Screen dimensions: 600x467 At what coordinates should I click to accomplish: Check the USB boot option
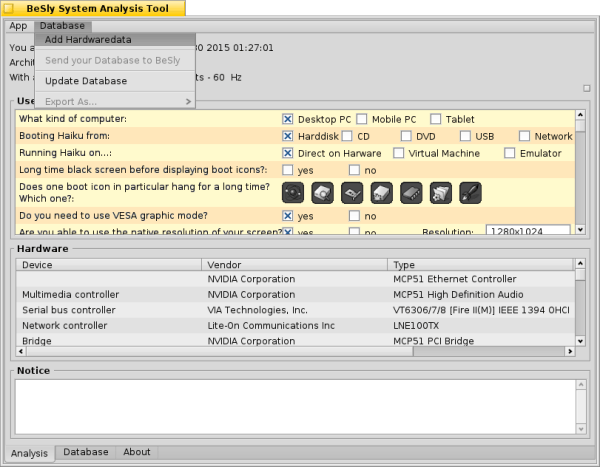(x=466, y=136)
